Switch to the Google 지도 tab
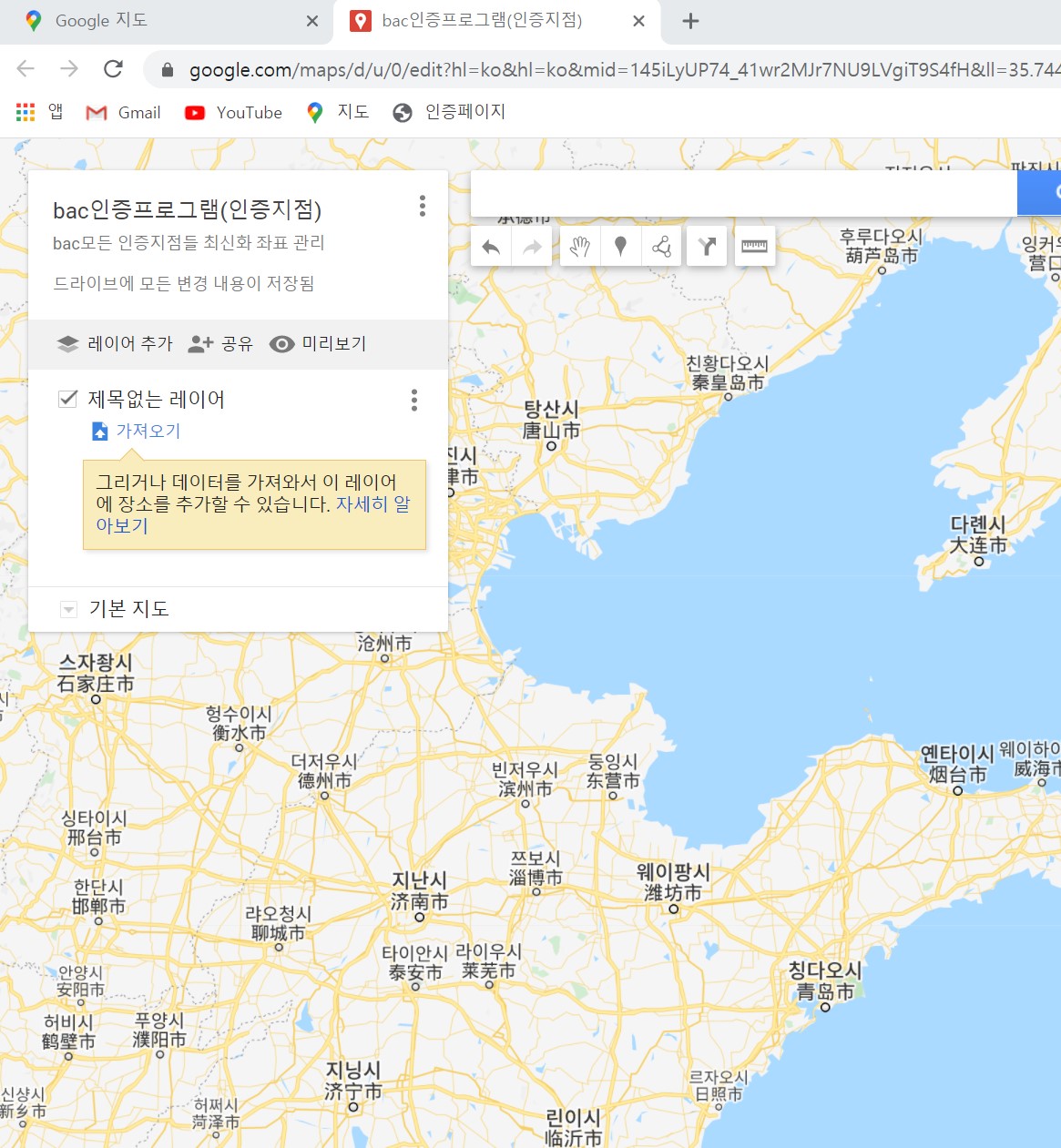1061x1148 pixels. tap(166, 21)
